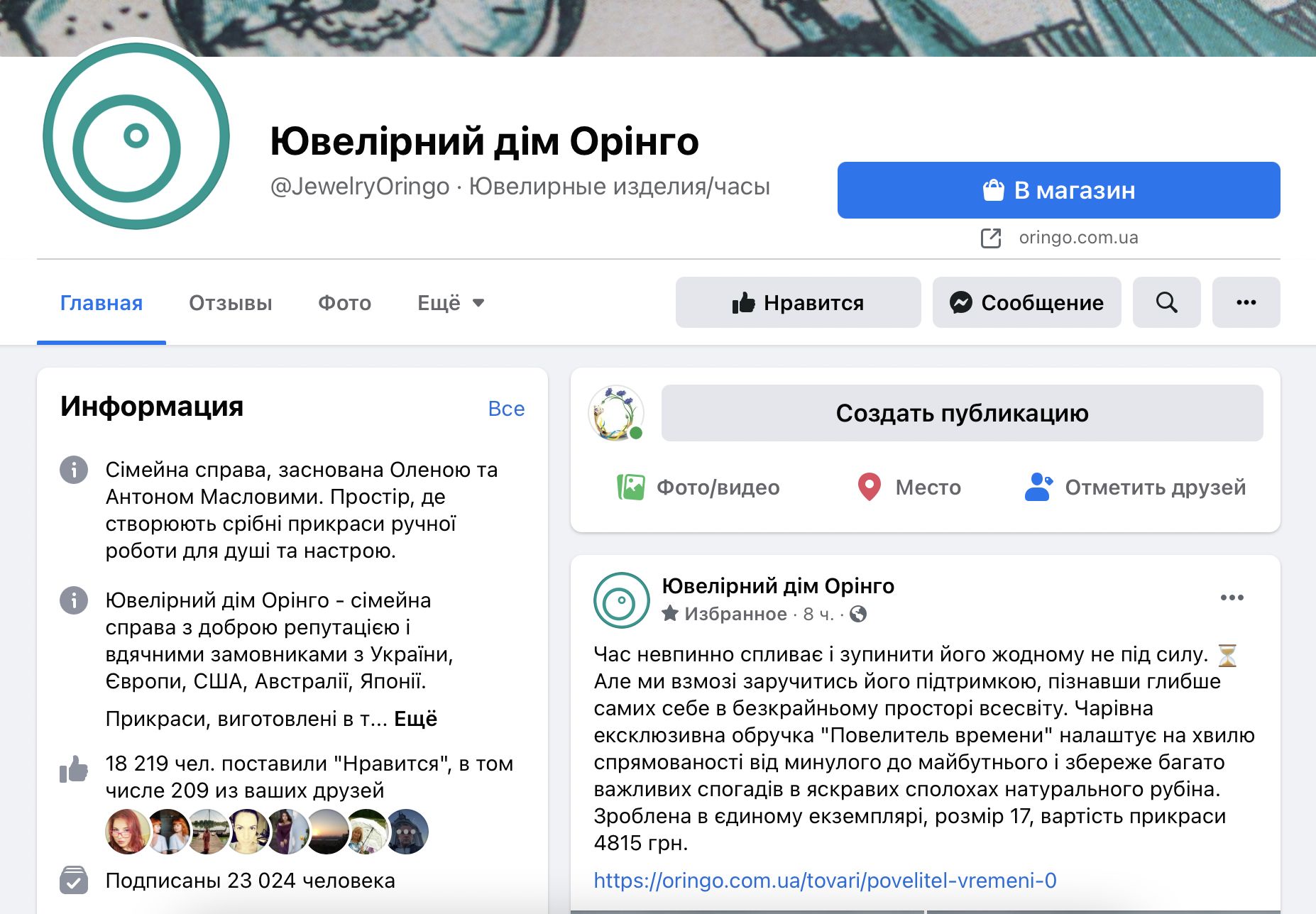1316x914 pixels.
Task: Expand the truncated description with bold Ещё
Action: (415, 719)
